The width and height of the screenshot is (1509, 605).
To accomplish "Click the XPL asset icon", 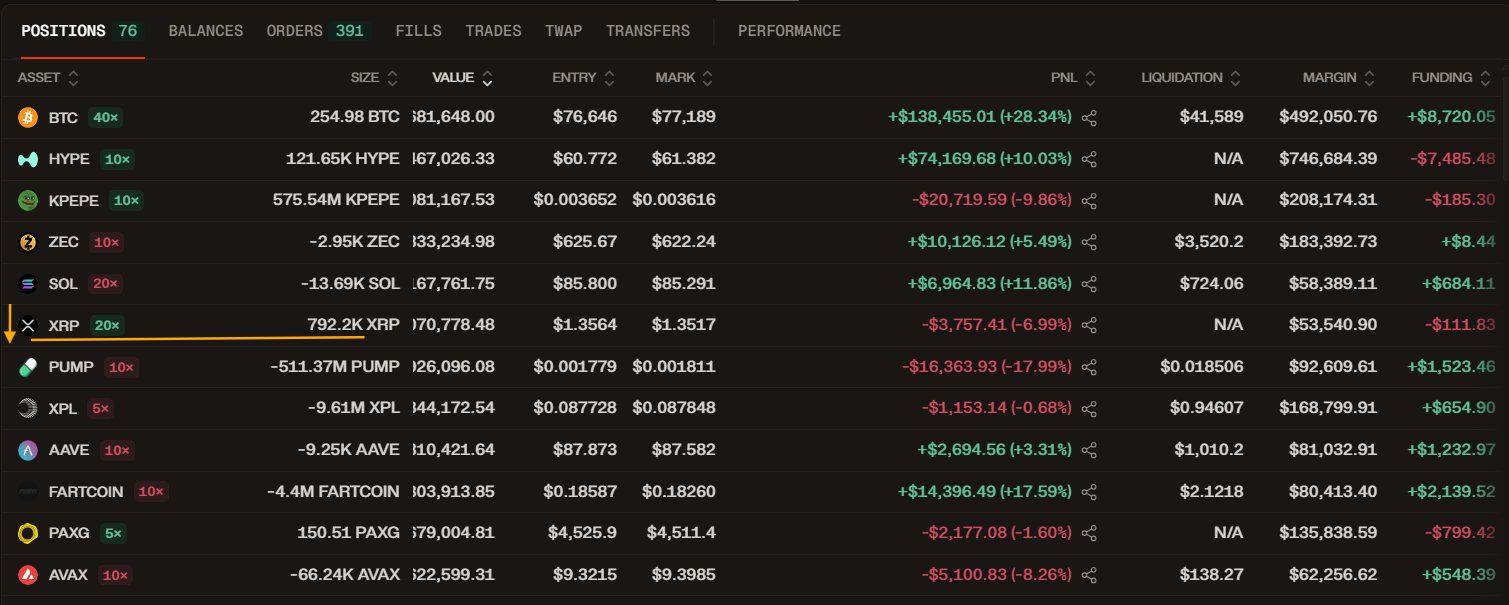I will coord(28,409).
